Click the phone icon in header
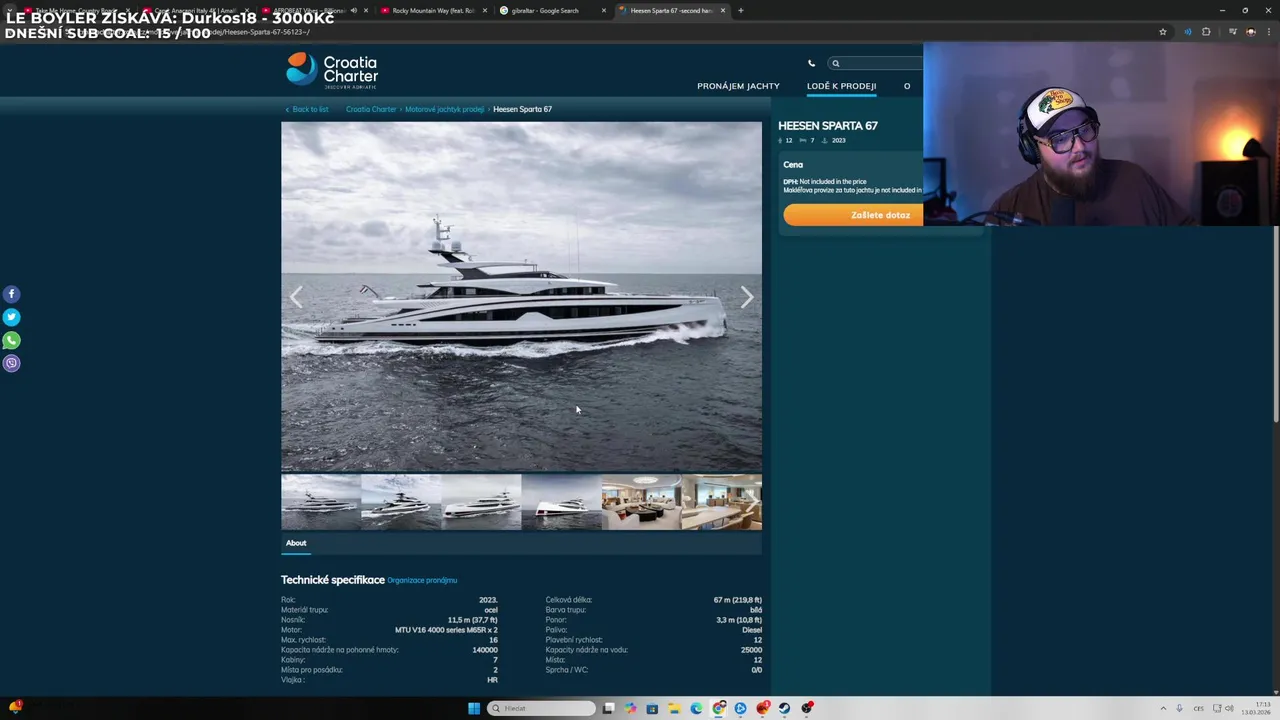This screenshot has width=1280, height=720. coord(811,63)
